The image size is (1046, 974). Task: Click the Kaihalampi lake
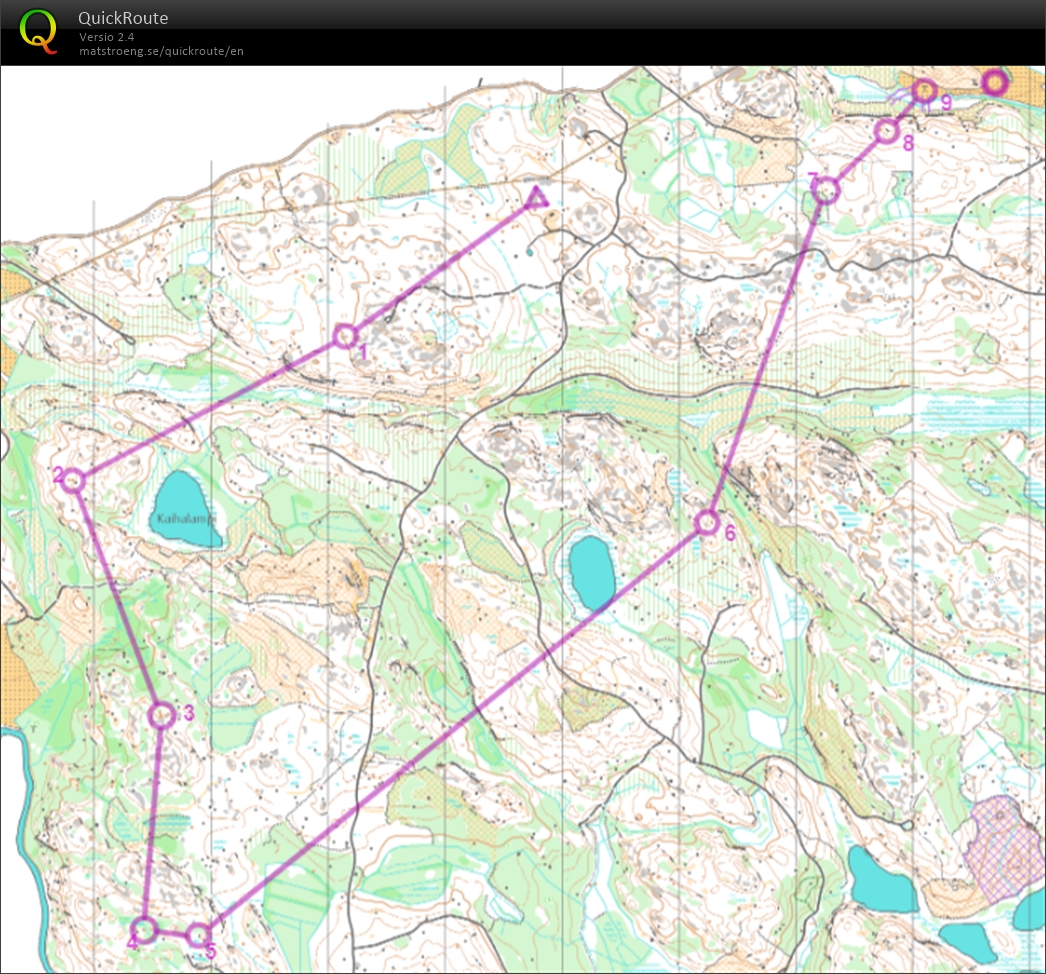tap(188, 508)
